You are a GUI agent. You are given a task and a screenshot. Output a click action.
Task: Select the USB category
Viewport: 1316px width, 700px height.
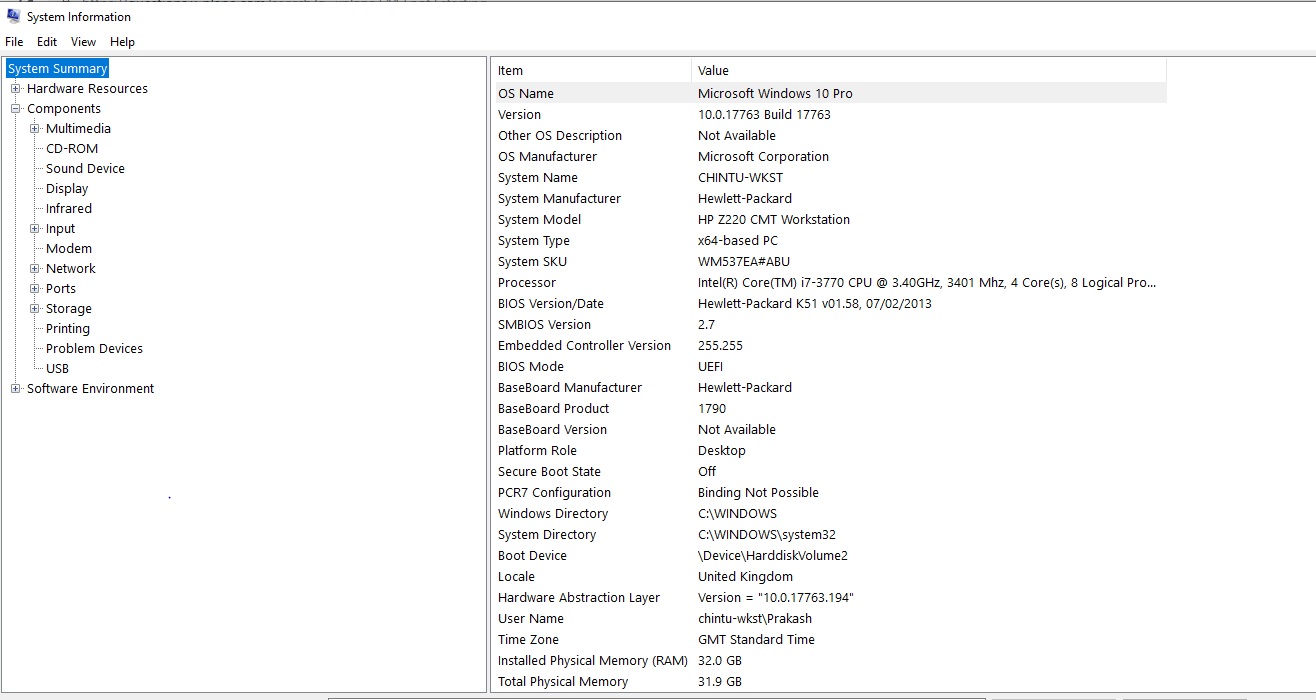[57, 369]
